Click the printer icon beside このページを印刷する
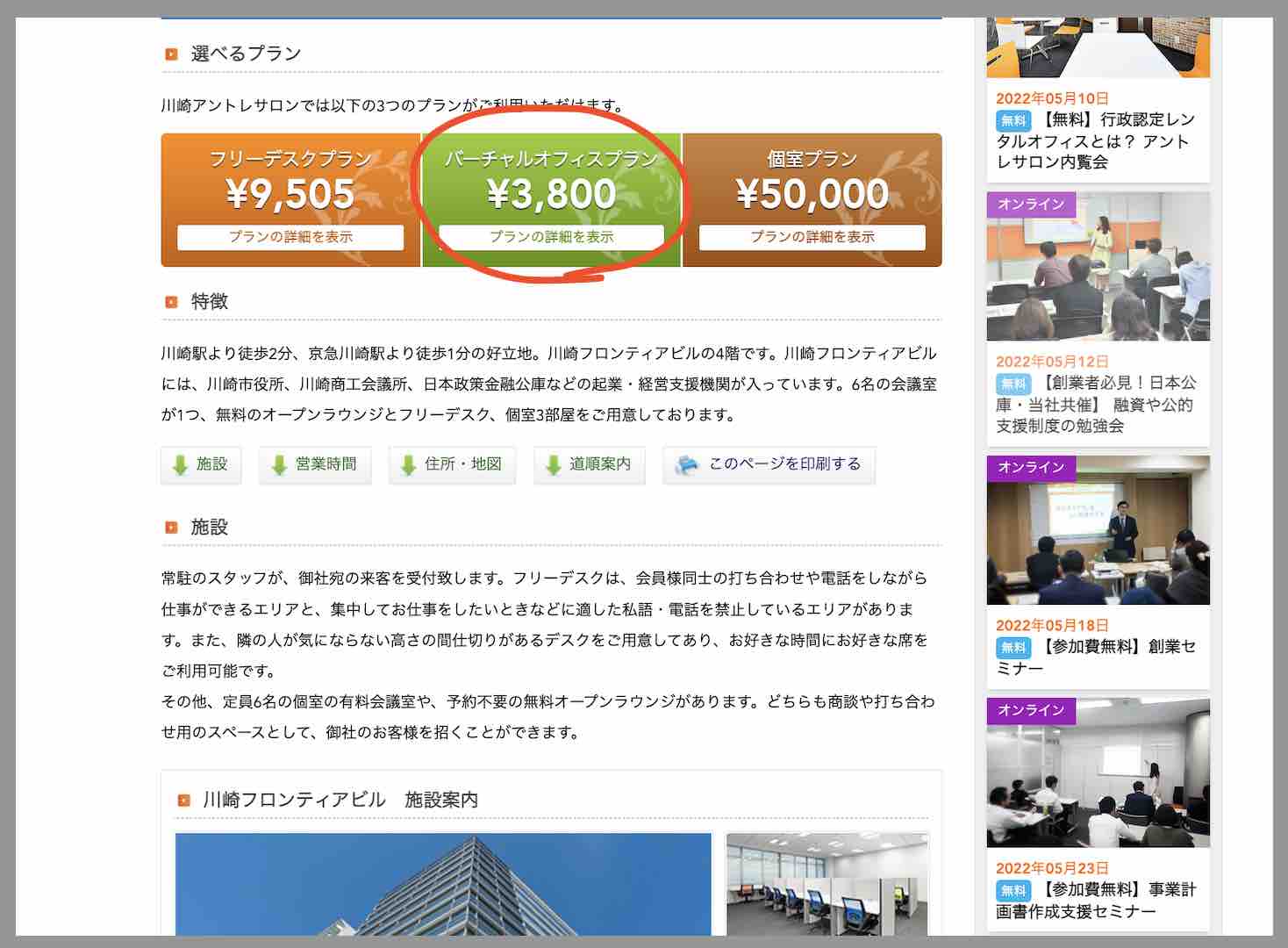 [688, 465]
